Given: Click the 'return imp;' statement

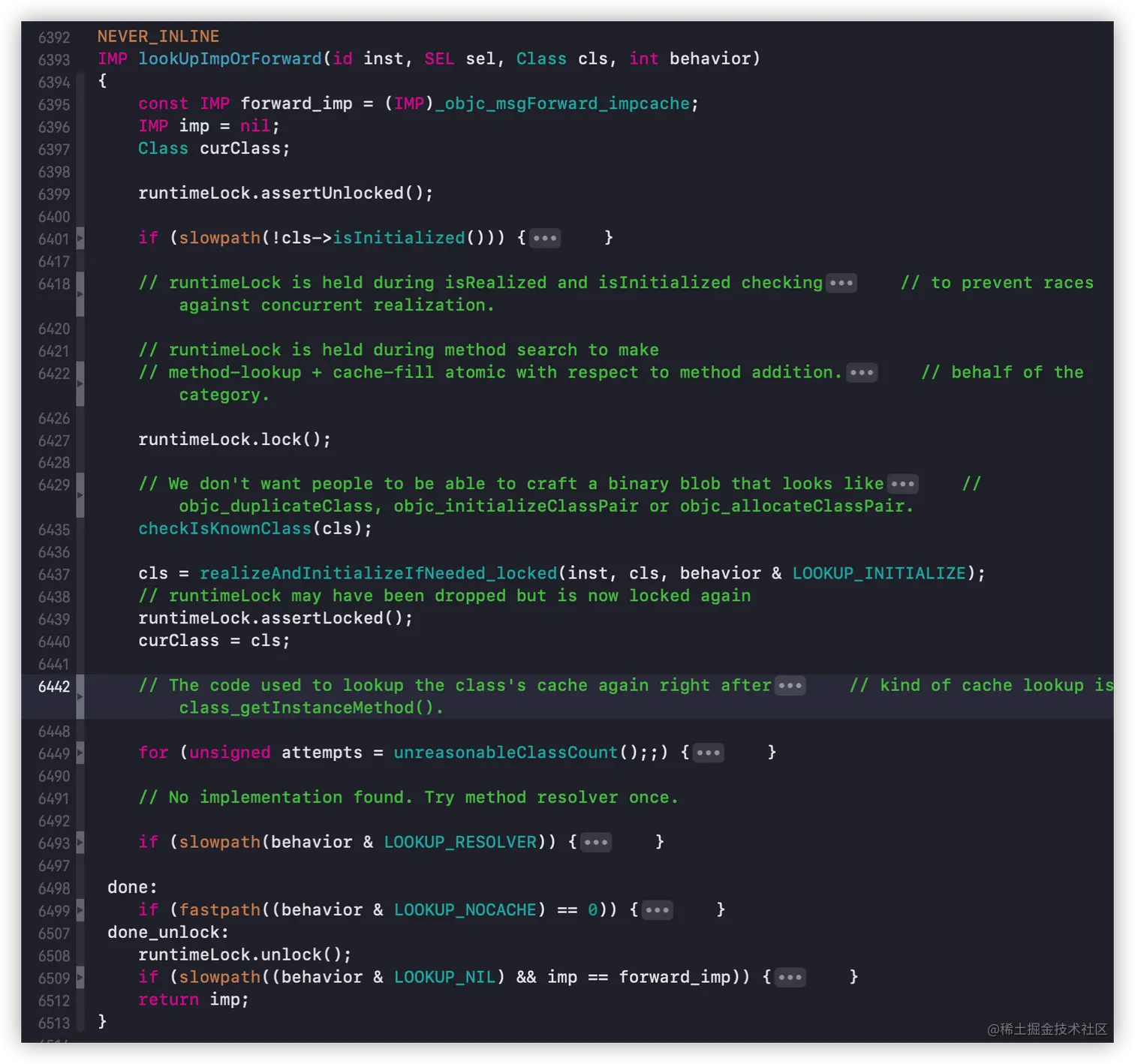Looking at the screenshot, I should click(194, 999).
